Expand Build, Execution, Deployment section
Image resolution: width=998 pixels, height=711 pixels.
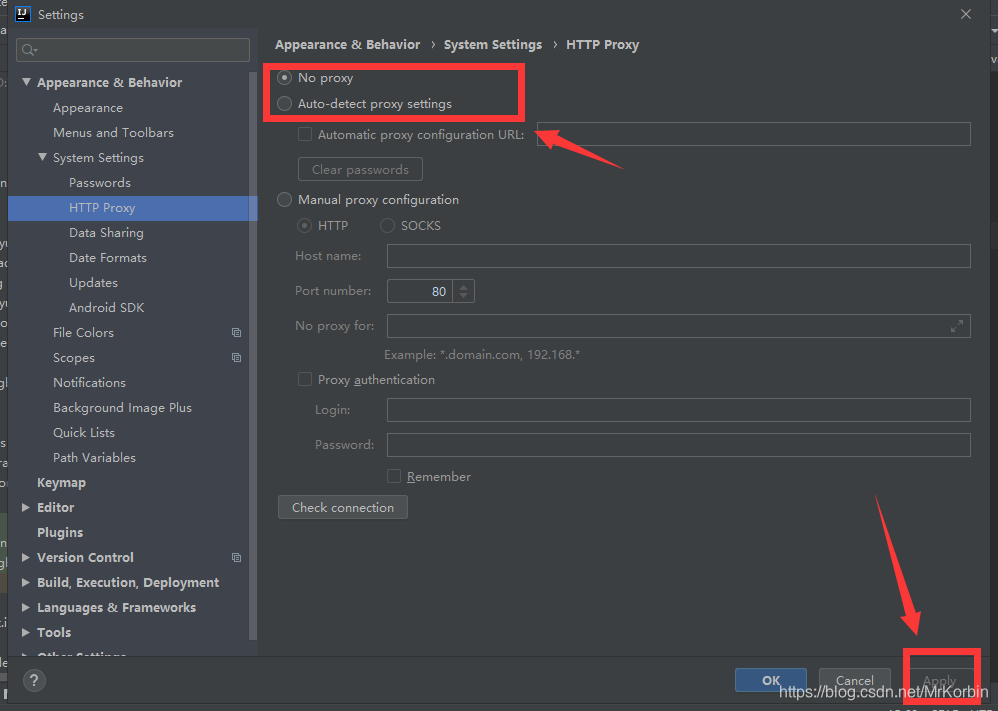pos(26,582)
